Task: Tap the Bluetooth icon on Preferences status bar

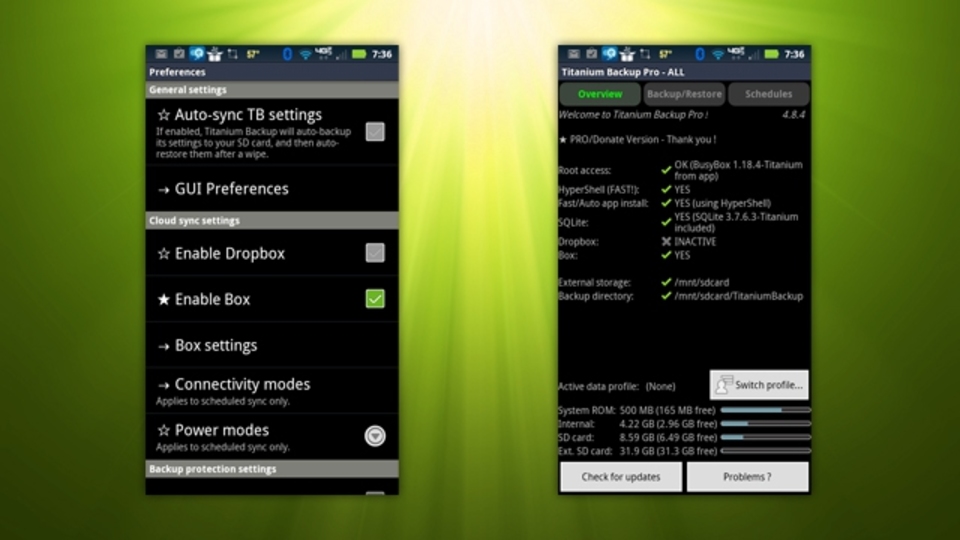Action: (287, 54)
